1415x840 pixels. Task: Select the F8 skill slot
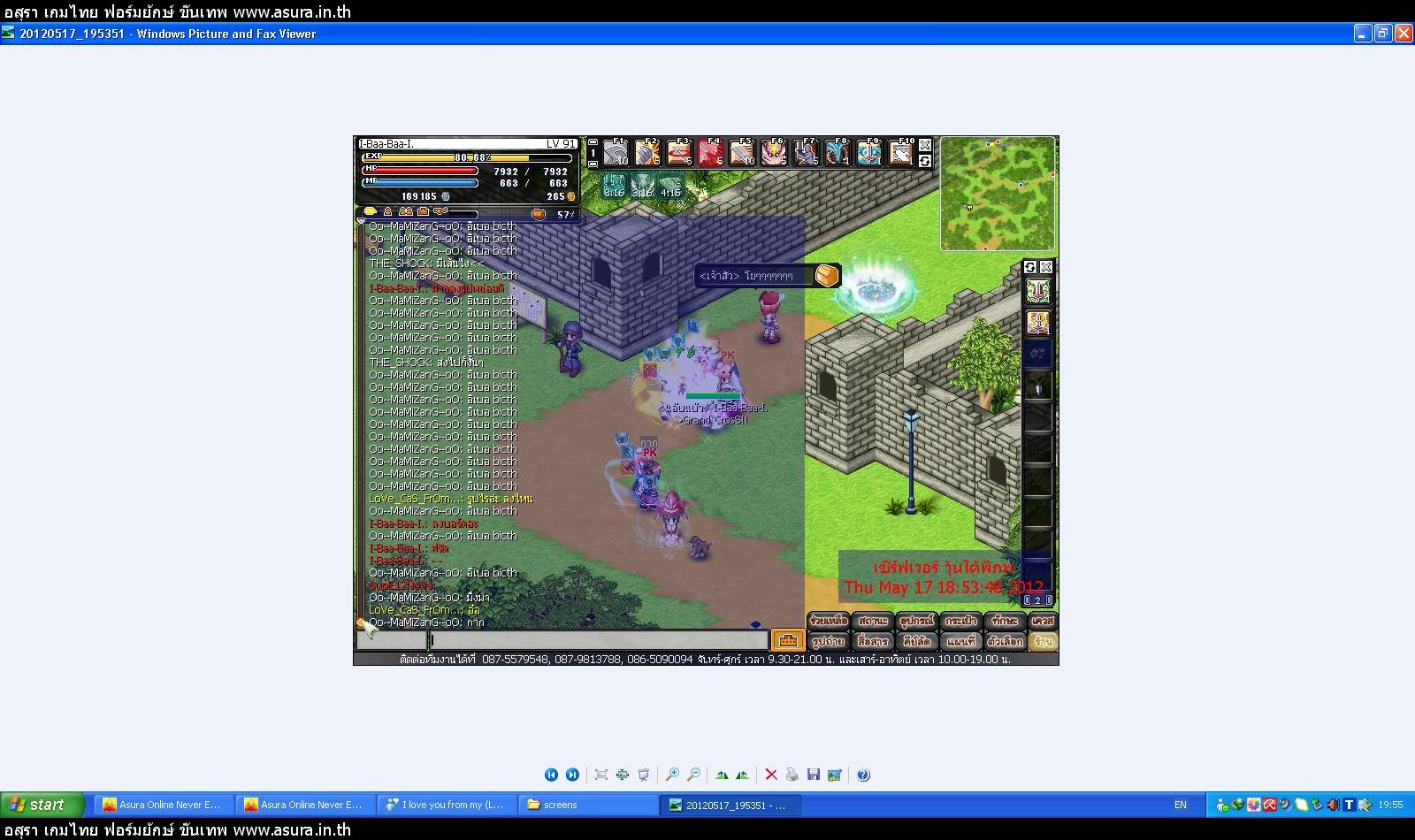pyautogui.click(x=838, y=152)
